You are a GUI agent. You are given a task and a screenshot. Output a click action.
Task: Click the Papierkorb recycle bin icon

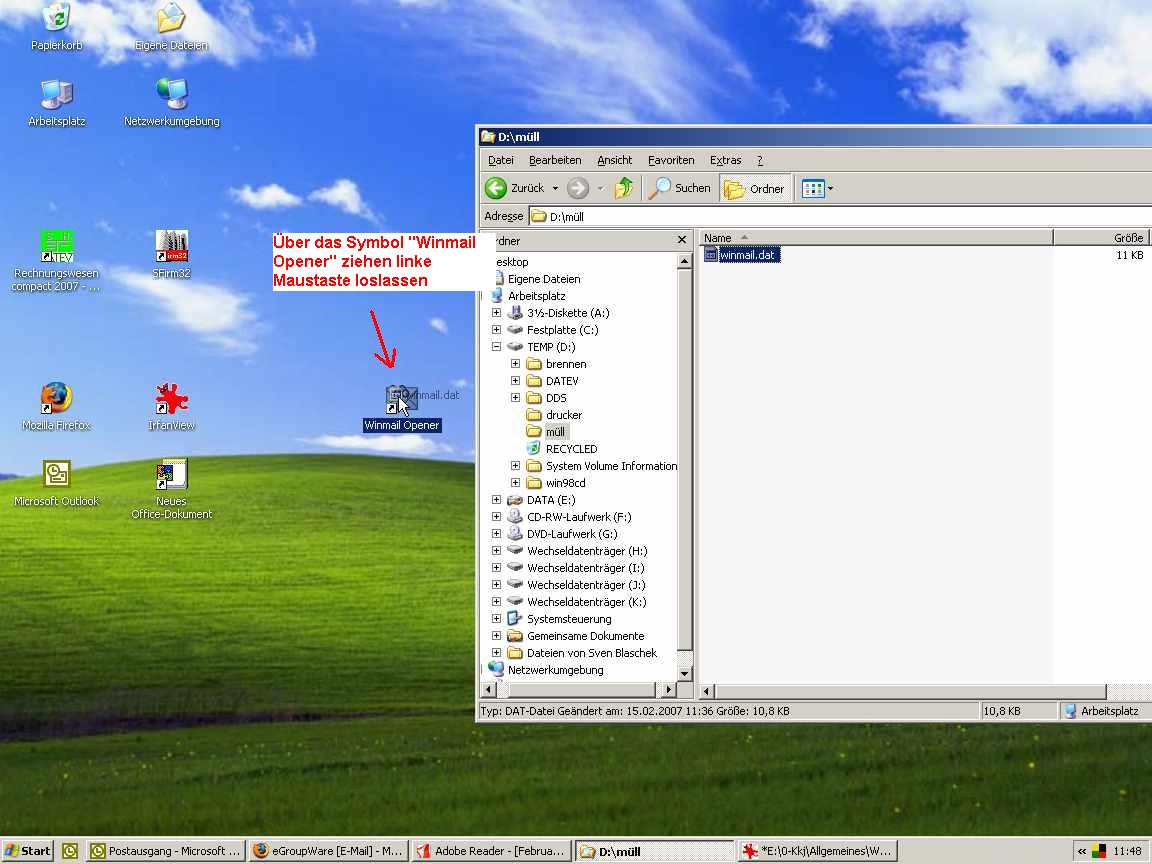coord(56,18)
